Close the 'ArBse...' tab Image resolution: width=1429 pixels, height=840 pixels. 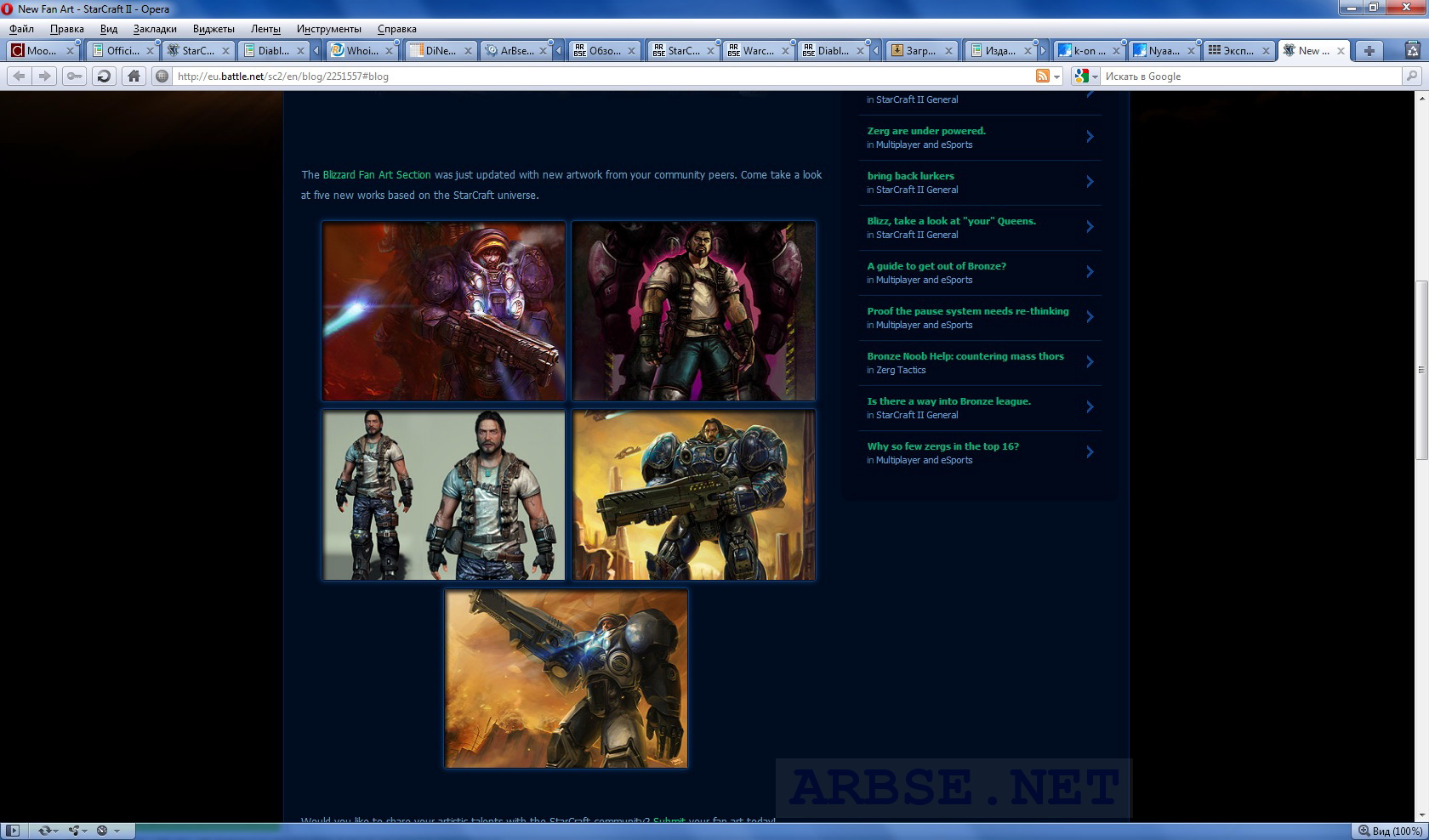(544, 51)
